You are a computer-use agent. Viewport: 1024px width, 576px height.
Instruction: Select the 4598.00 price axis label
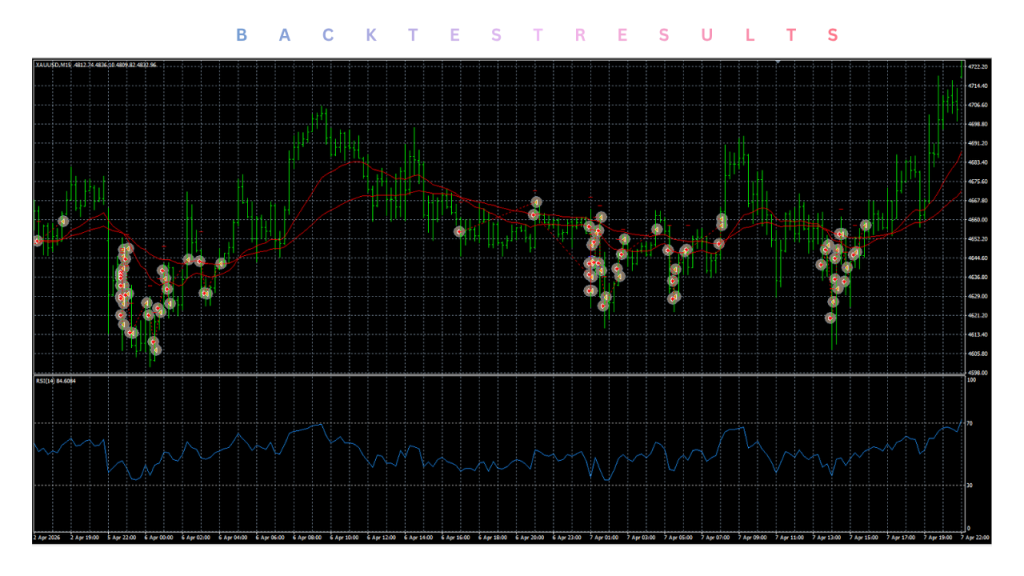[978, 373]
